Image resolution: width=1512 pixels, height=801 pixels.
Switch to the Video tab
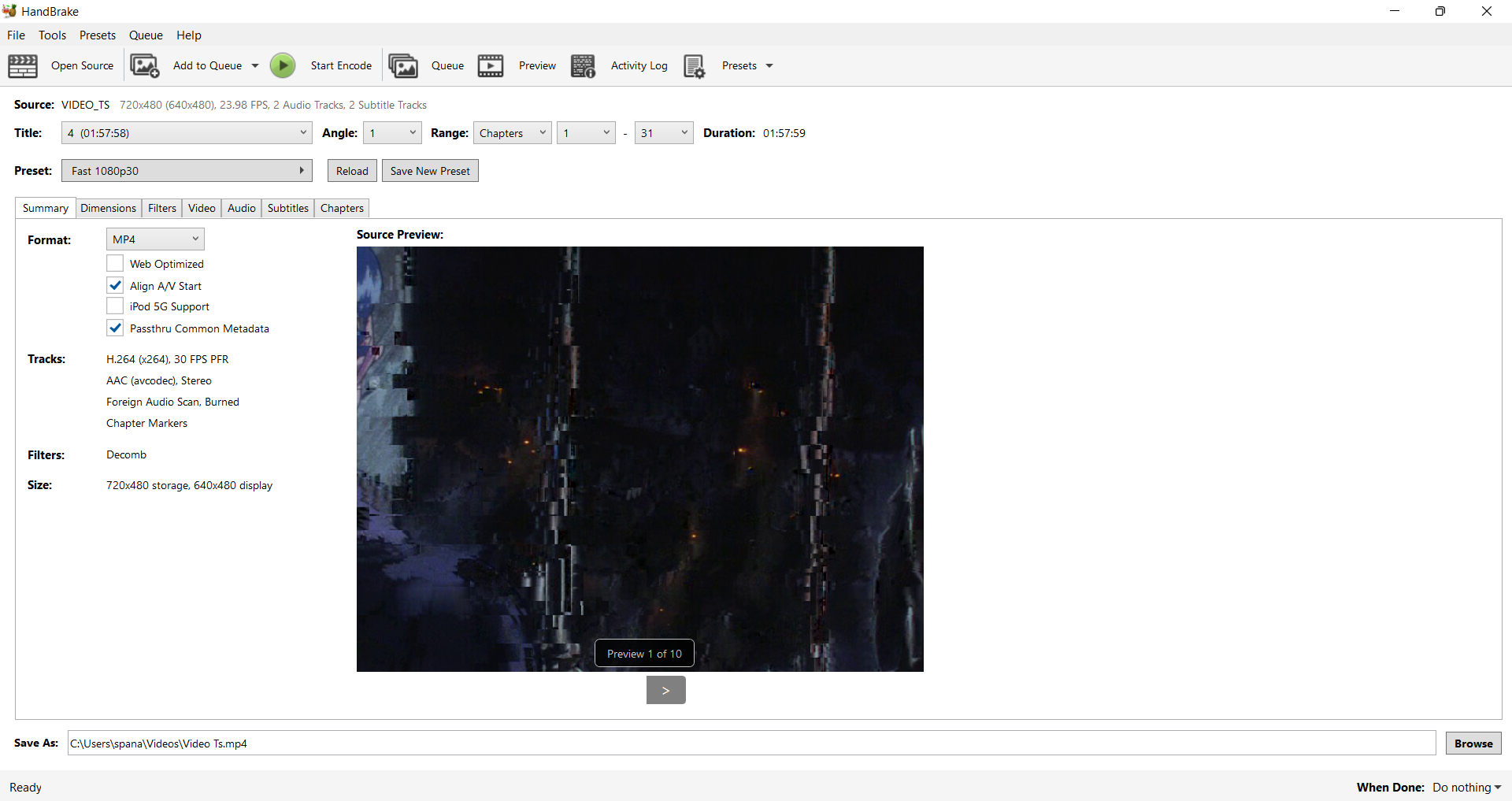pos(202,208)
